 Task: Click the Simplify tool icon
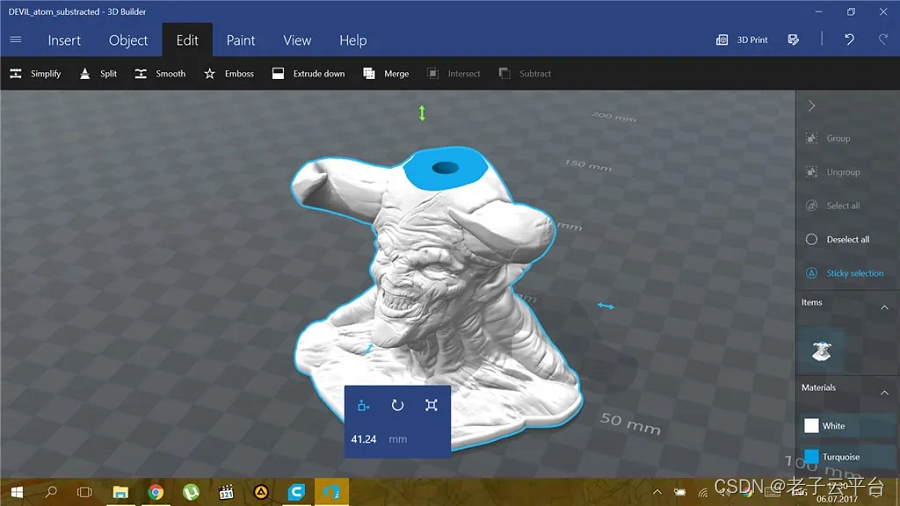15,73
